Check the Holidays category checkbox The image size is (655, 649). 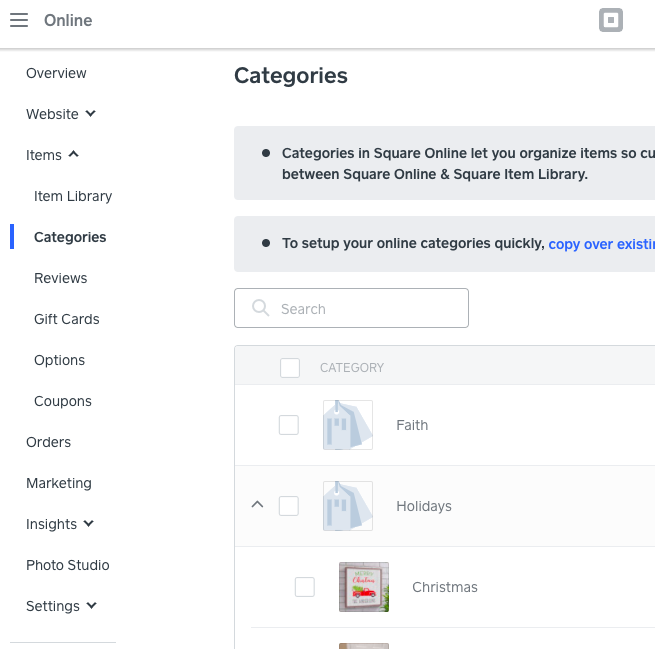click(x=289, y=506)
